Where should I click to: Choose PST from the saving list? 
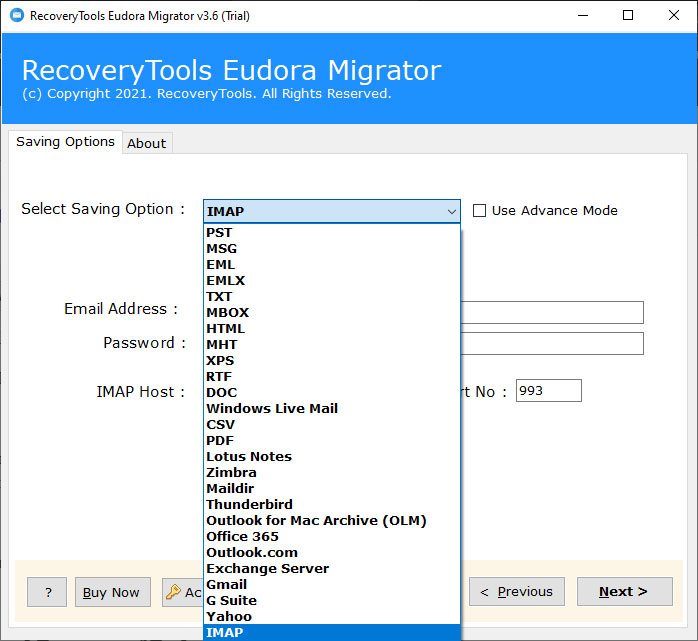point(332,232)
